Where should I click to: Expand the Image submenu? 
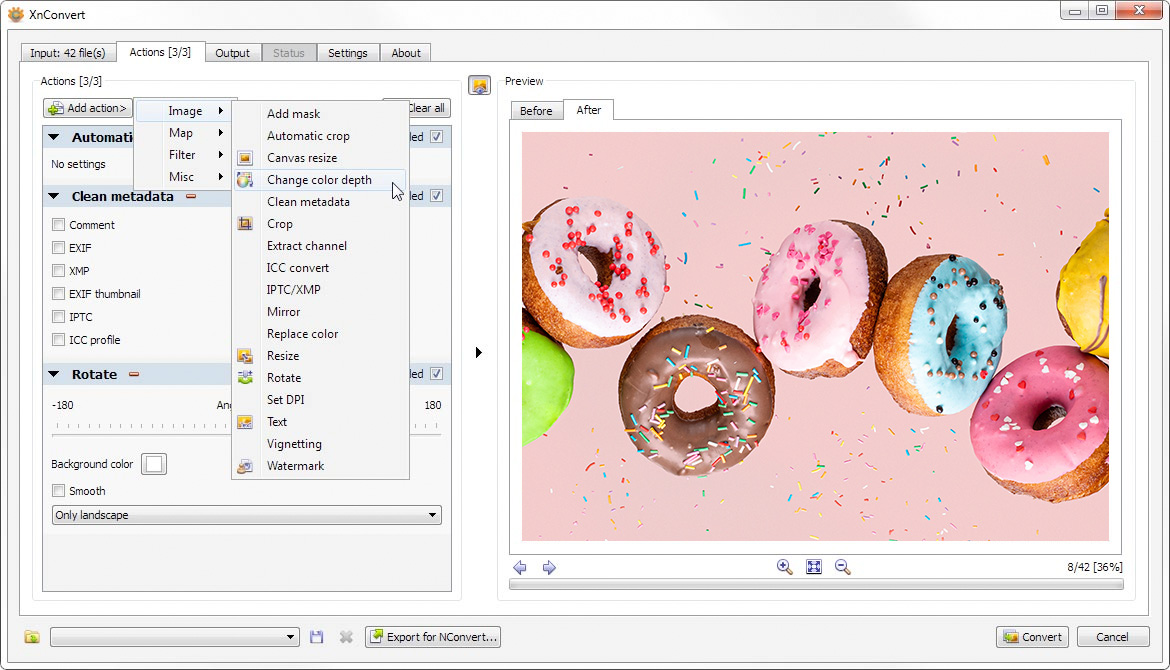point(184,110)
